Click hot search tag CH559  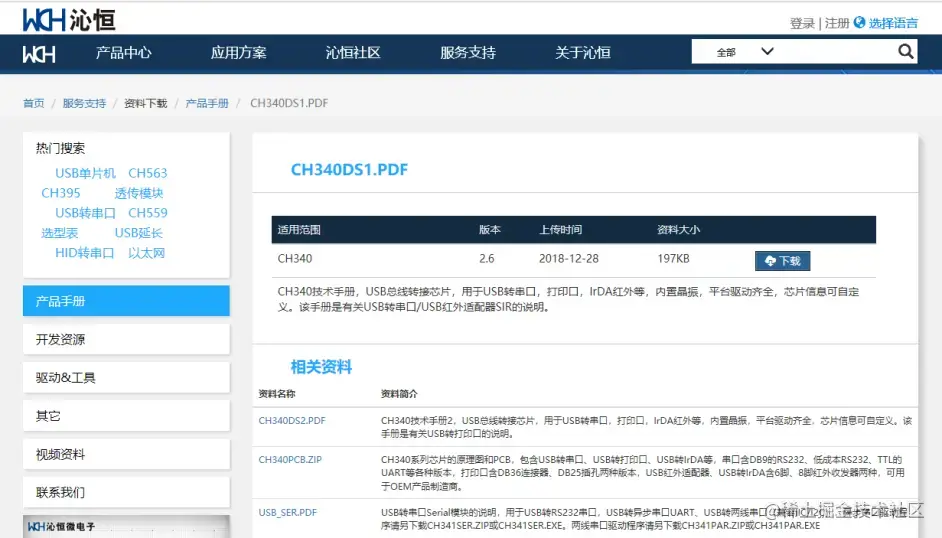point(148,213)
